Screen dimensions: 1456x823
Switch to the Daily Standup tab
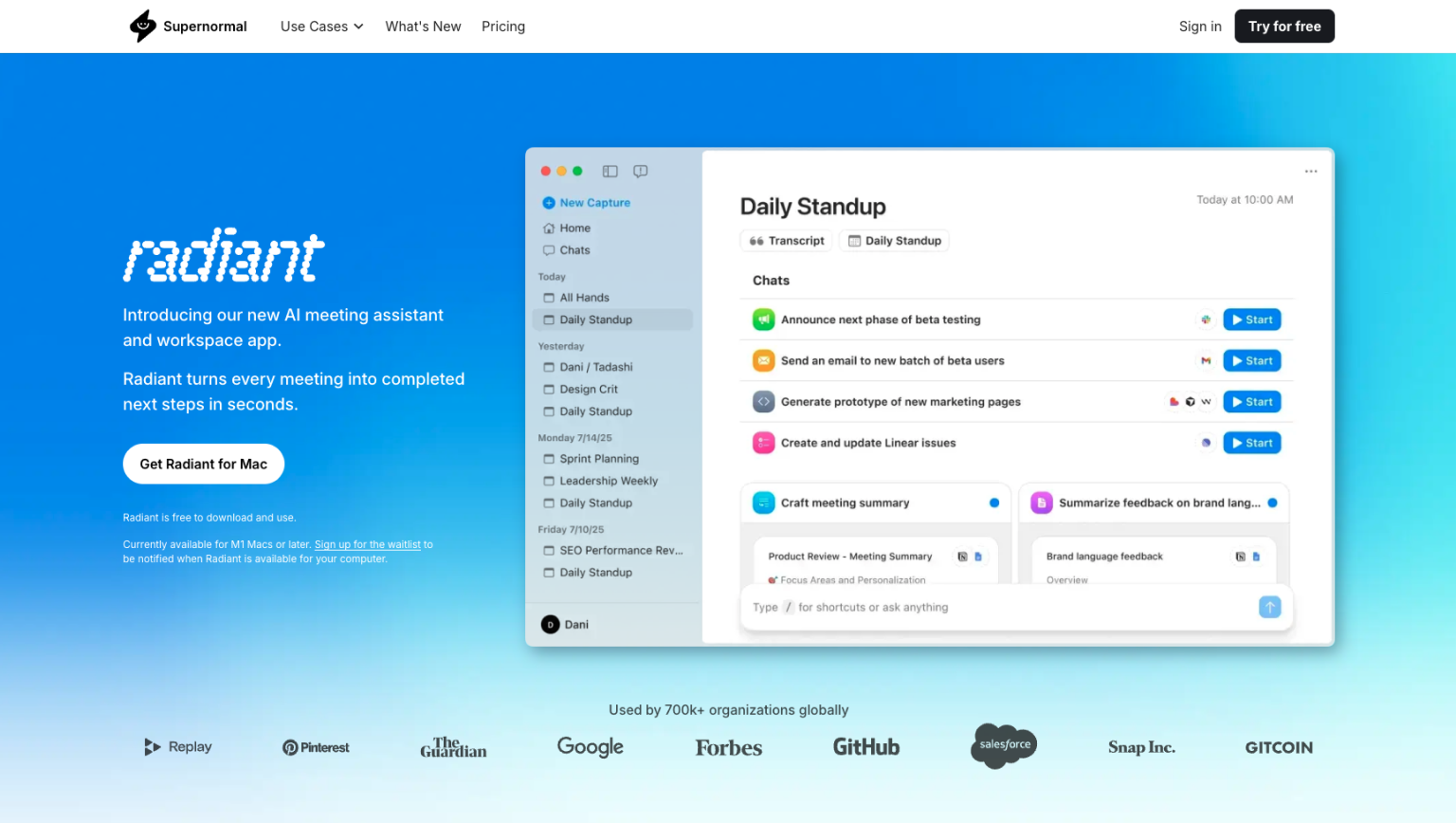click(894, 241)
